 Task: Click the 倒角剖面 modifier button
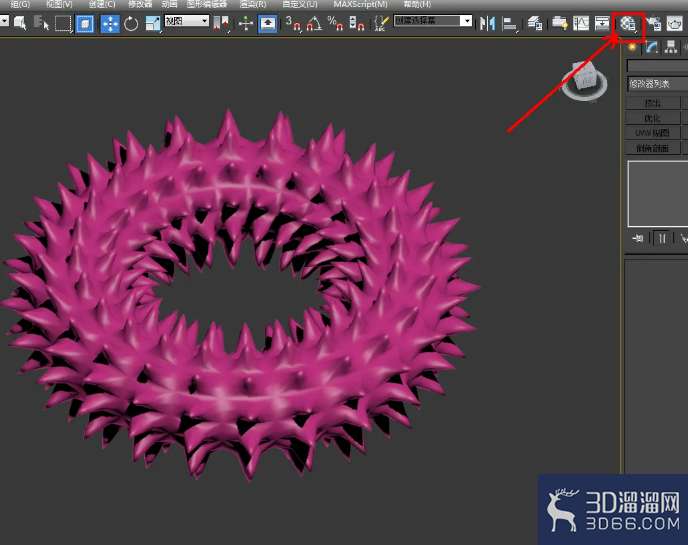[652, 148]
